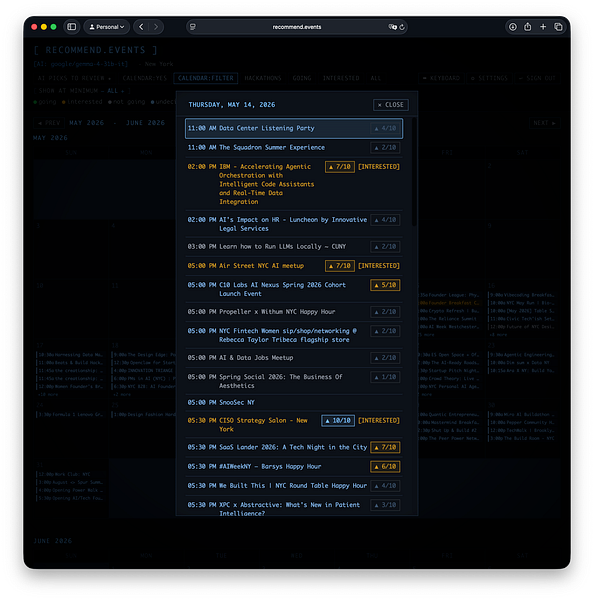This screenshot has width=594, height=600.
Task: Click NEXT month button in background calendar
Action: (544, 123)
